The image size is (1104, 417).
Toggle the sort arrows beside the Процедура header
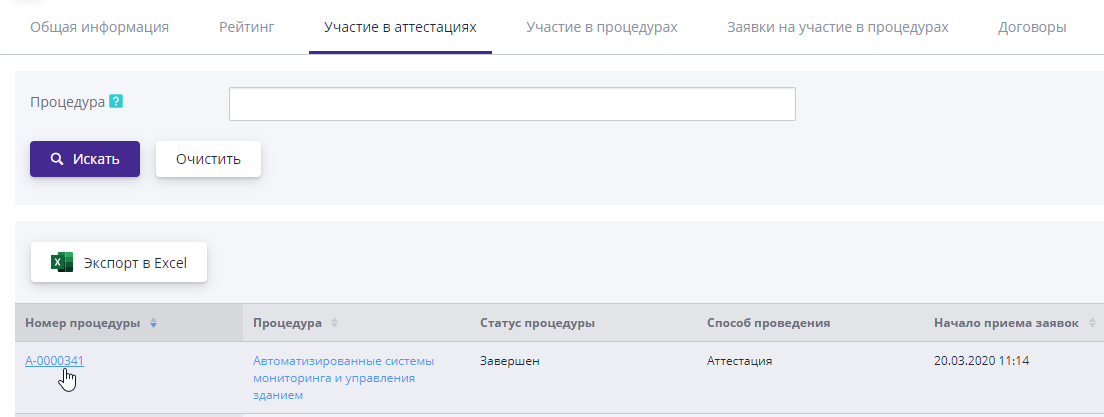tap(334, 323)
